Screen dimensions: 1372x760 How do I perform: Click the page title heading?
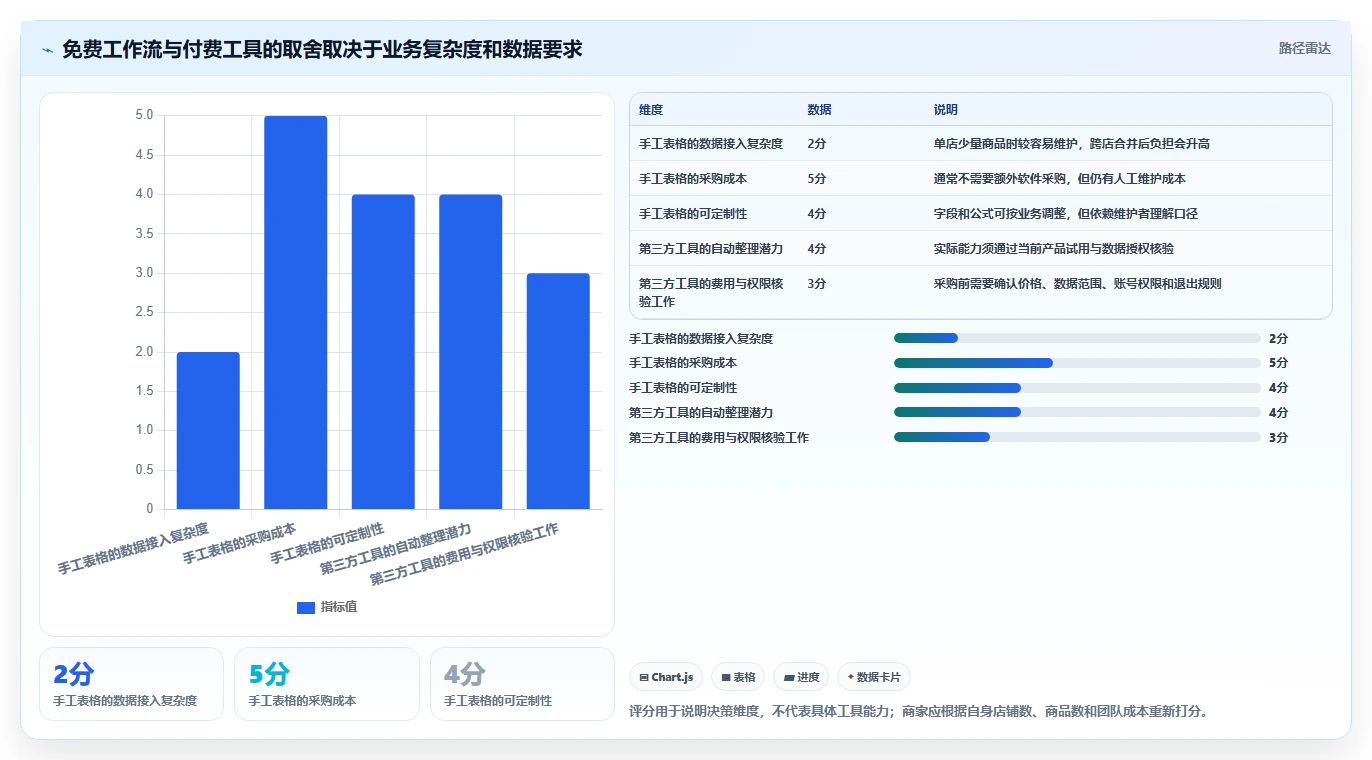tap(322, 49)
